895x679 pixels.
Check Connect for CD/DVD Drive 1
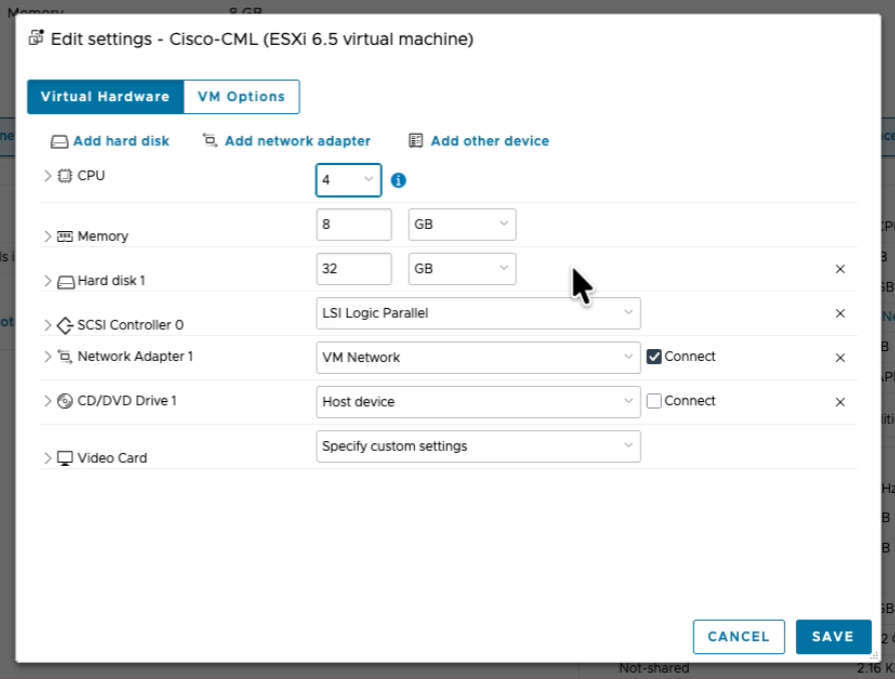point(654,401)
